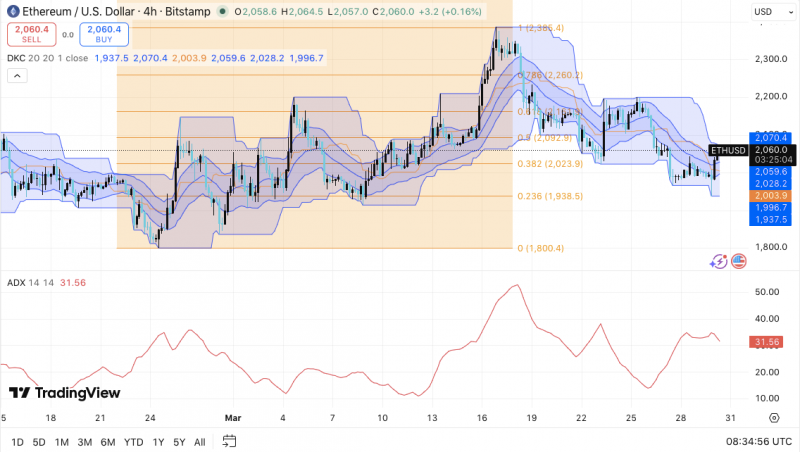Viewport: 800px width, 452px height.
Task: Click the 2,060.4 BUY button
Action: point(104,34)
